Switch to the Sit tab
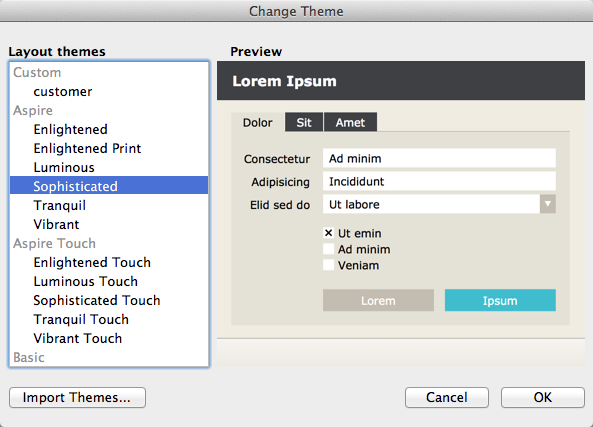593x427 pixels. (x=304, y=122)
